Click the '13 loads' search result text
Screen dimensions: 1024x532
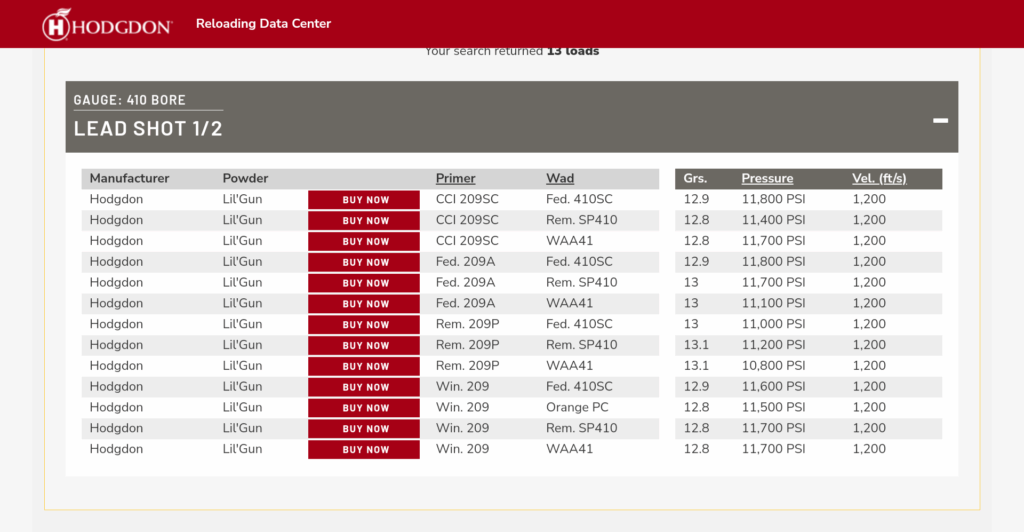[x=573, y=51]
